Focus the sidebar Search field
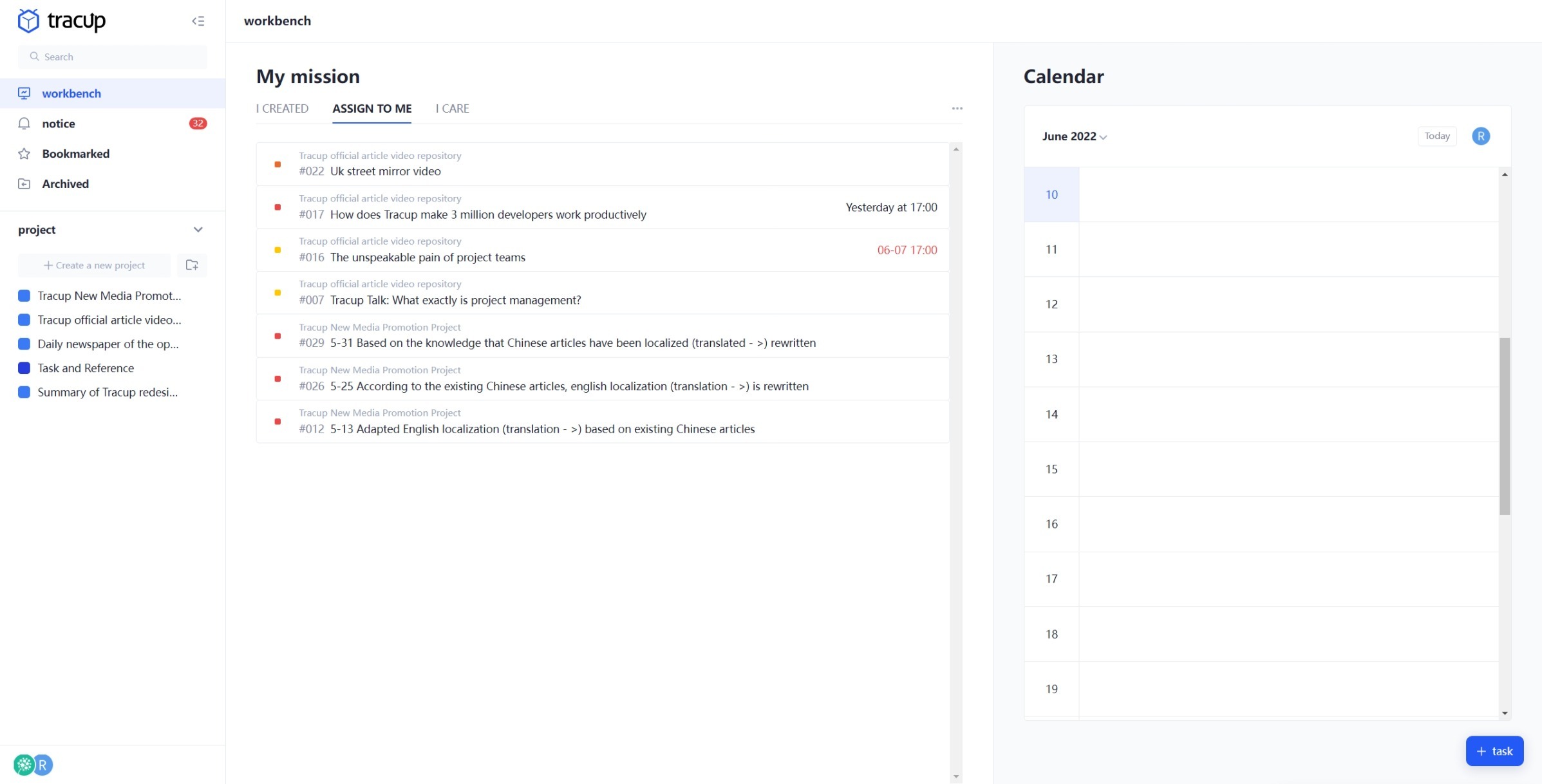The height and width of the screenshot is (784, 1542). [113, 57]
